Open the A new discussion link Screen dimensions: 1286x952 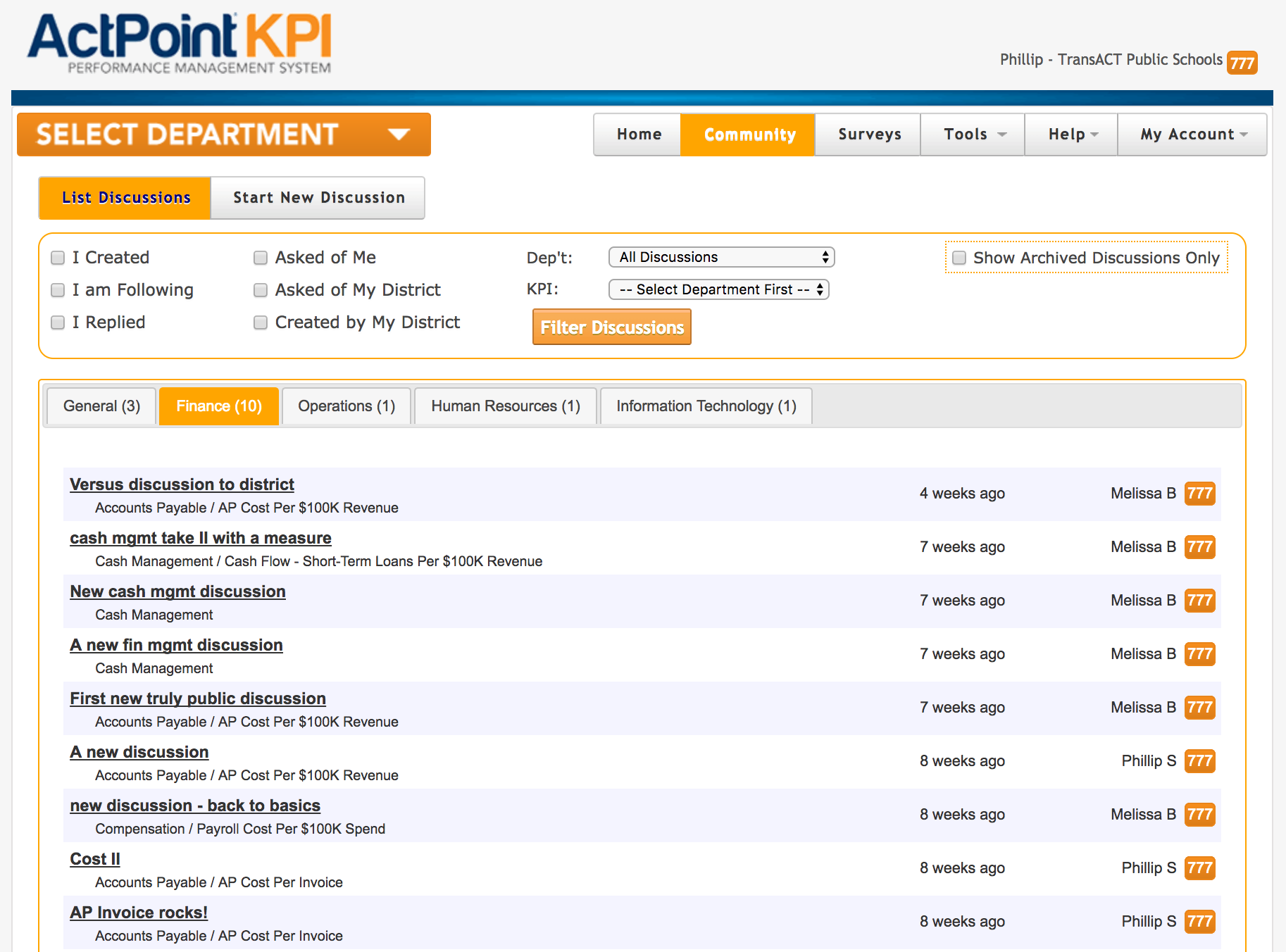click(139, 752)
